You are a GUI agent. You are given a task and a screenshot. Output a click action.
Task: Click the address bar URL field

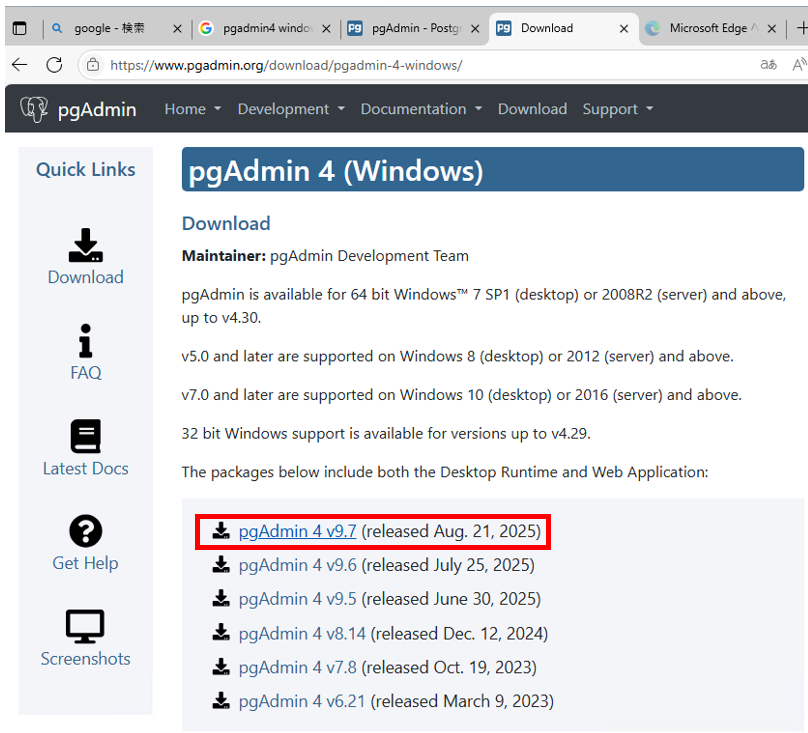coord(417,65)
